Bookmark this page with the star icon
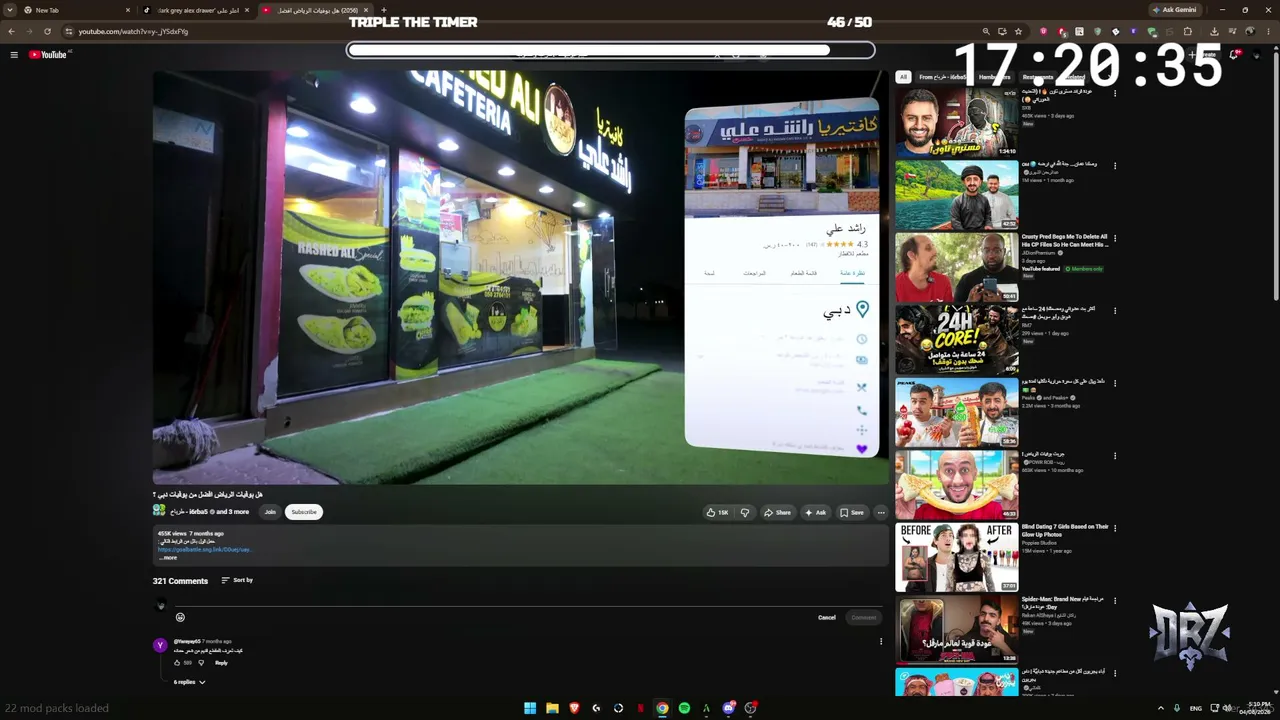Viewport: 1280px width, 720px height. (1018, 31)
